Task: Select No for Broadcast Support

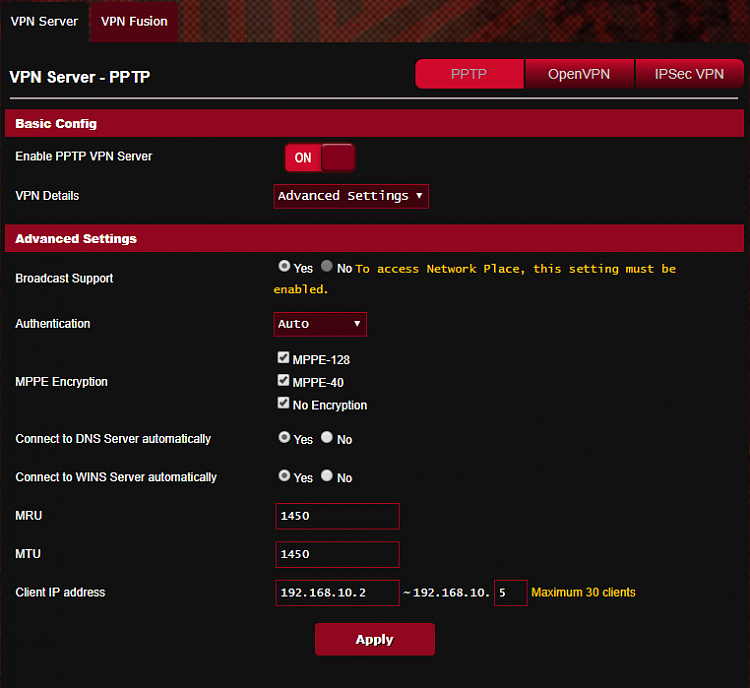Action: (327, 266)
